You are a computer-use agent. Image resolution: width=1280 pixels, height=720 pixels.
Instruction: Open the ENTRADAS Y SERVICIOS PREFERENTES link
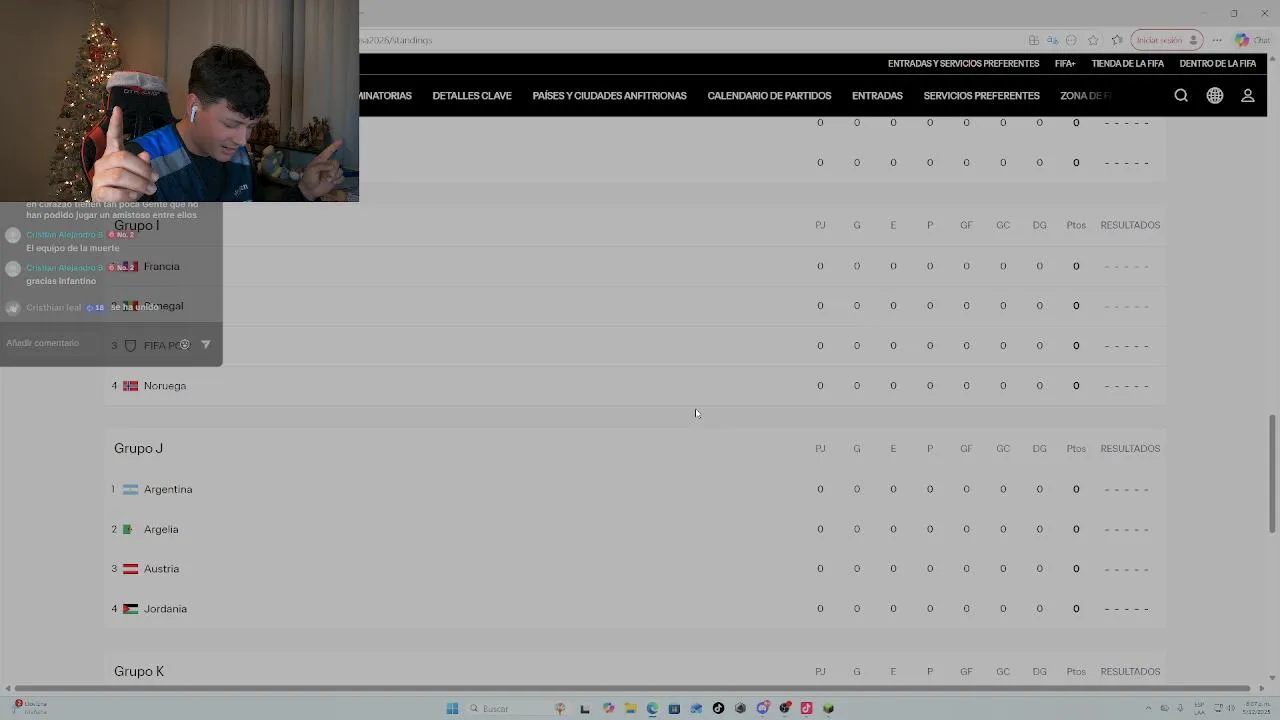[x=963, y=63]
